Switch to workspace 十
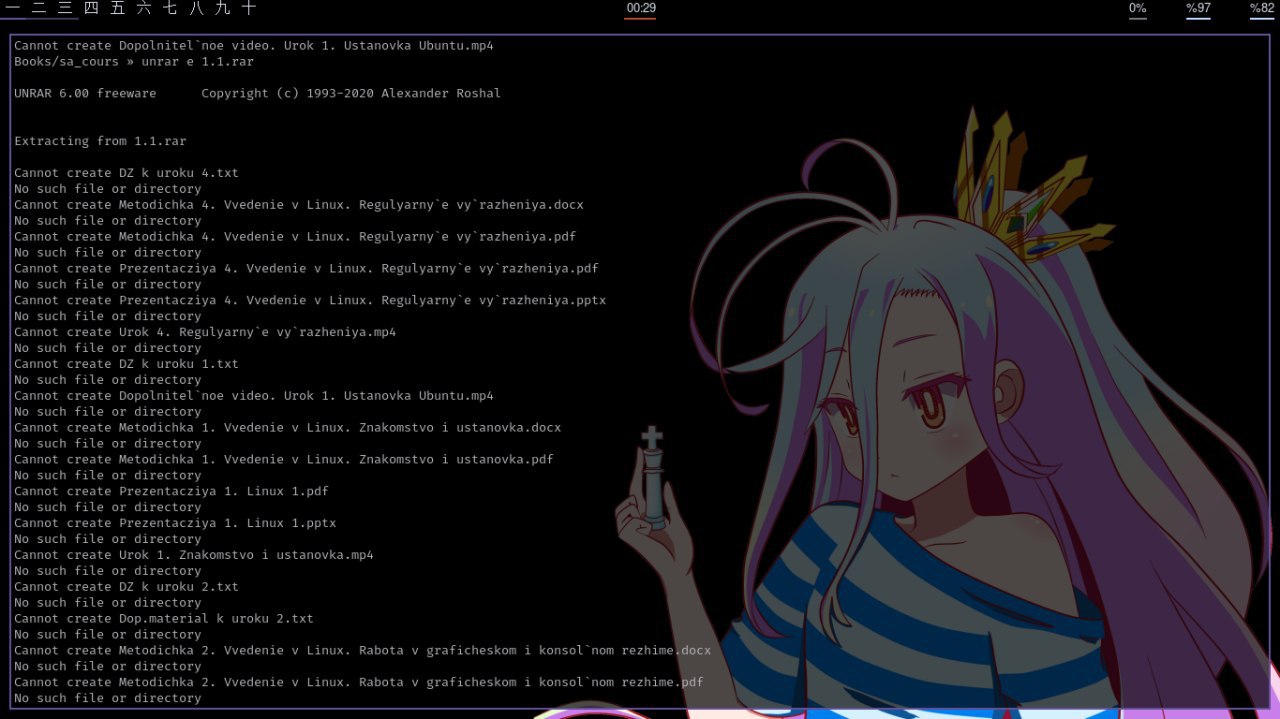Image resolution: width=1280 pixels, height=719 pixels. pos(249,8)
